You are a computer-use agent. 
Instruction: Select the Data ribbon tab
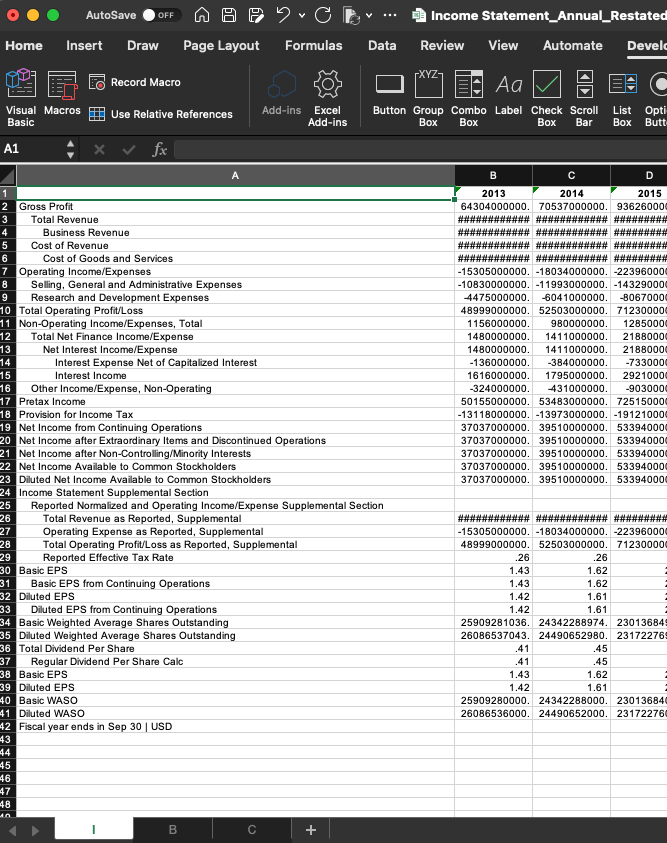tap(382, 46)
